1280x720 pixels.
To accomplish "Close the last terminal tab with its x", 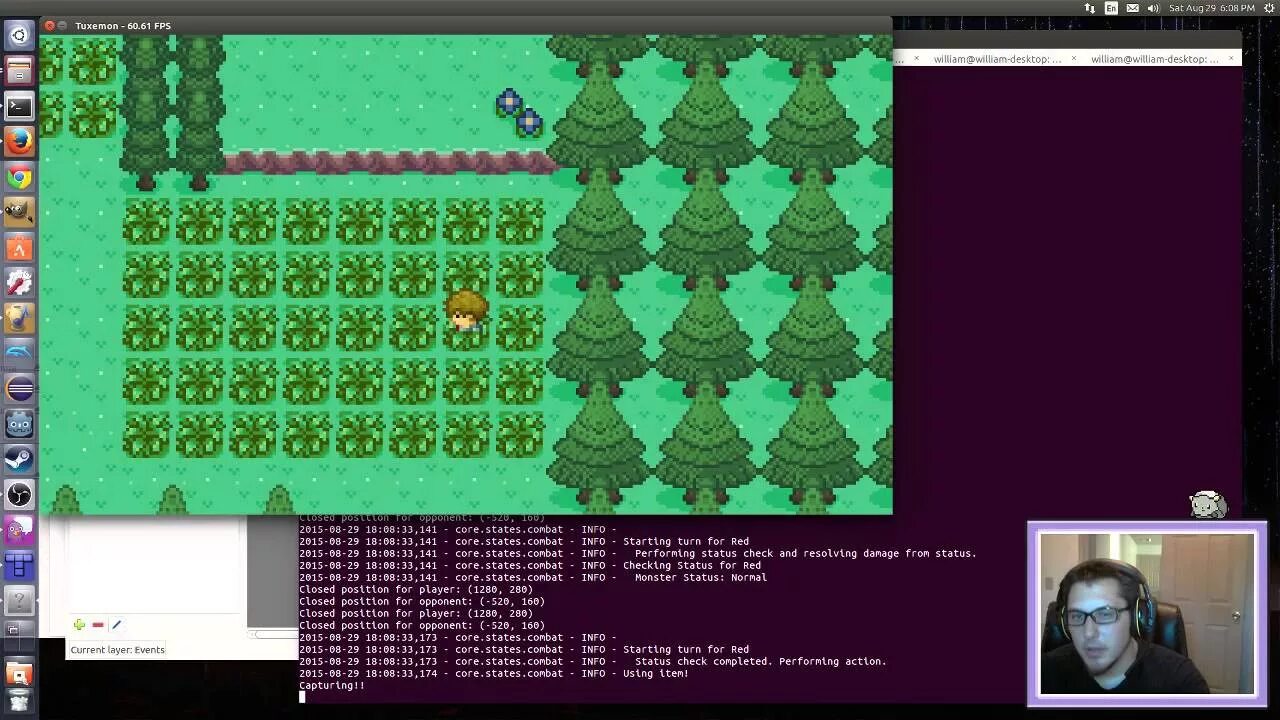I will pos(1231,59).
